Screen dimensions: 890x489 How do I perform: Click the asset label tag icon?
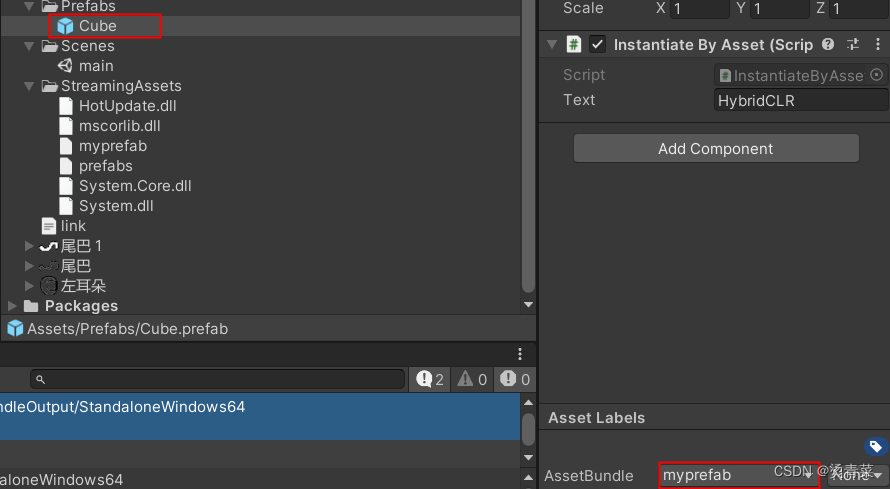(875, 446)
